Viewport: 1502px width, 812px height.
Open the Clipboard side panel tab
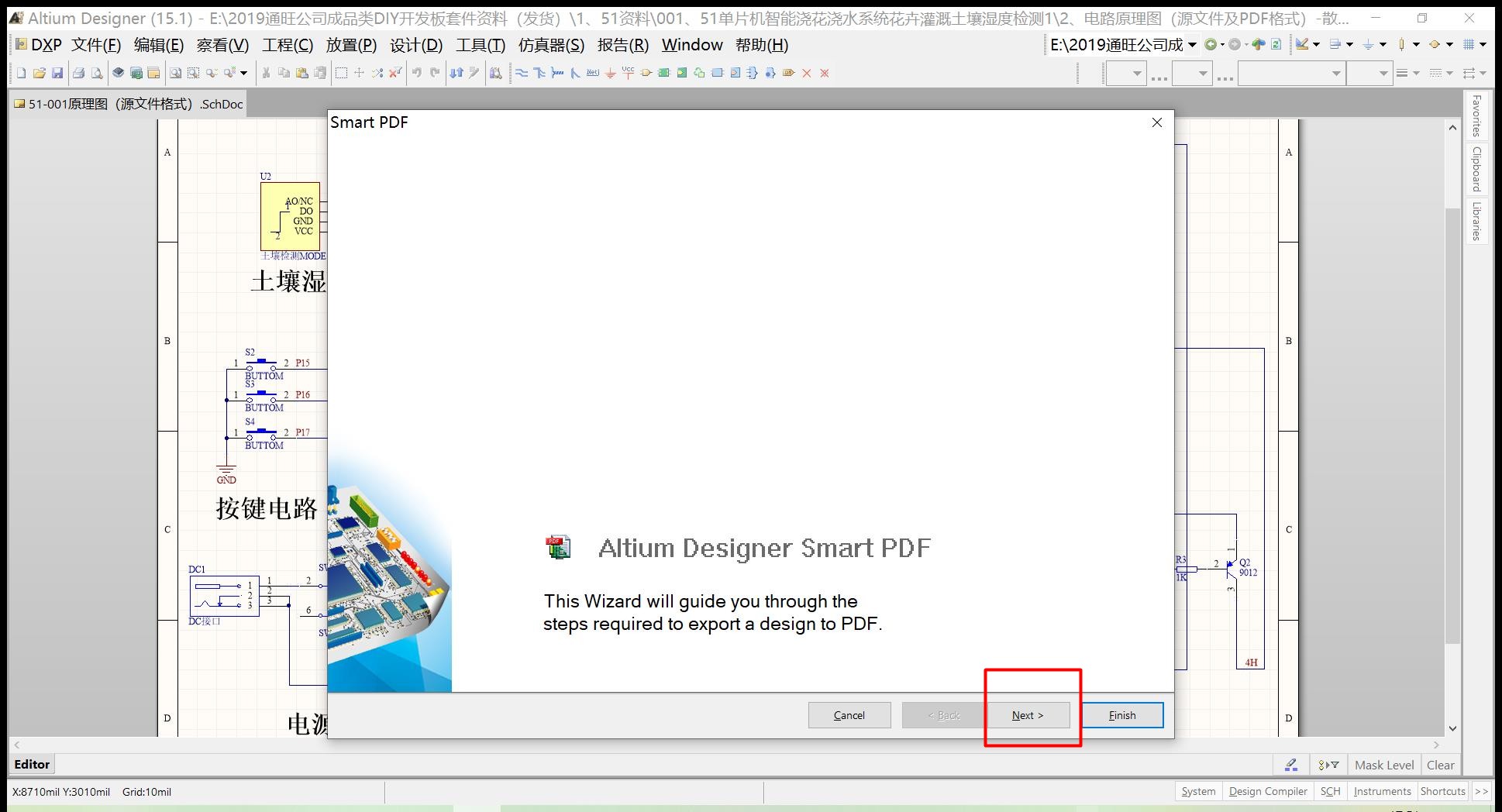tap(1476, 169)
